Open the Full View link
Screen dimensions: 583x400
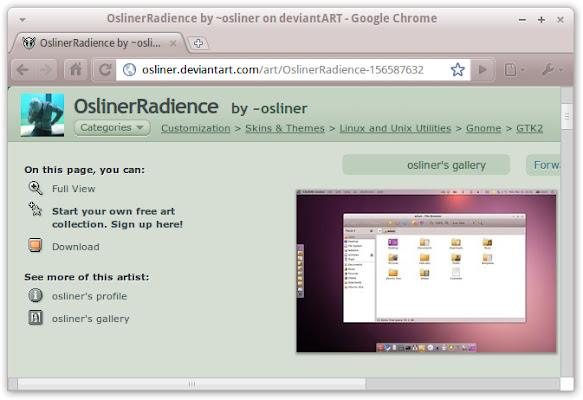point(74,189)
